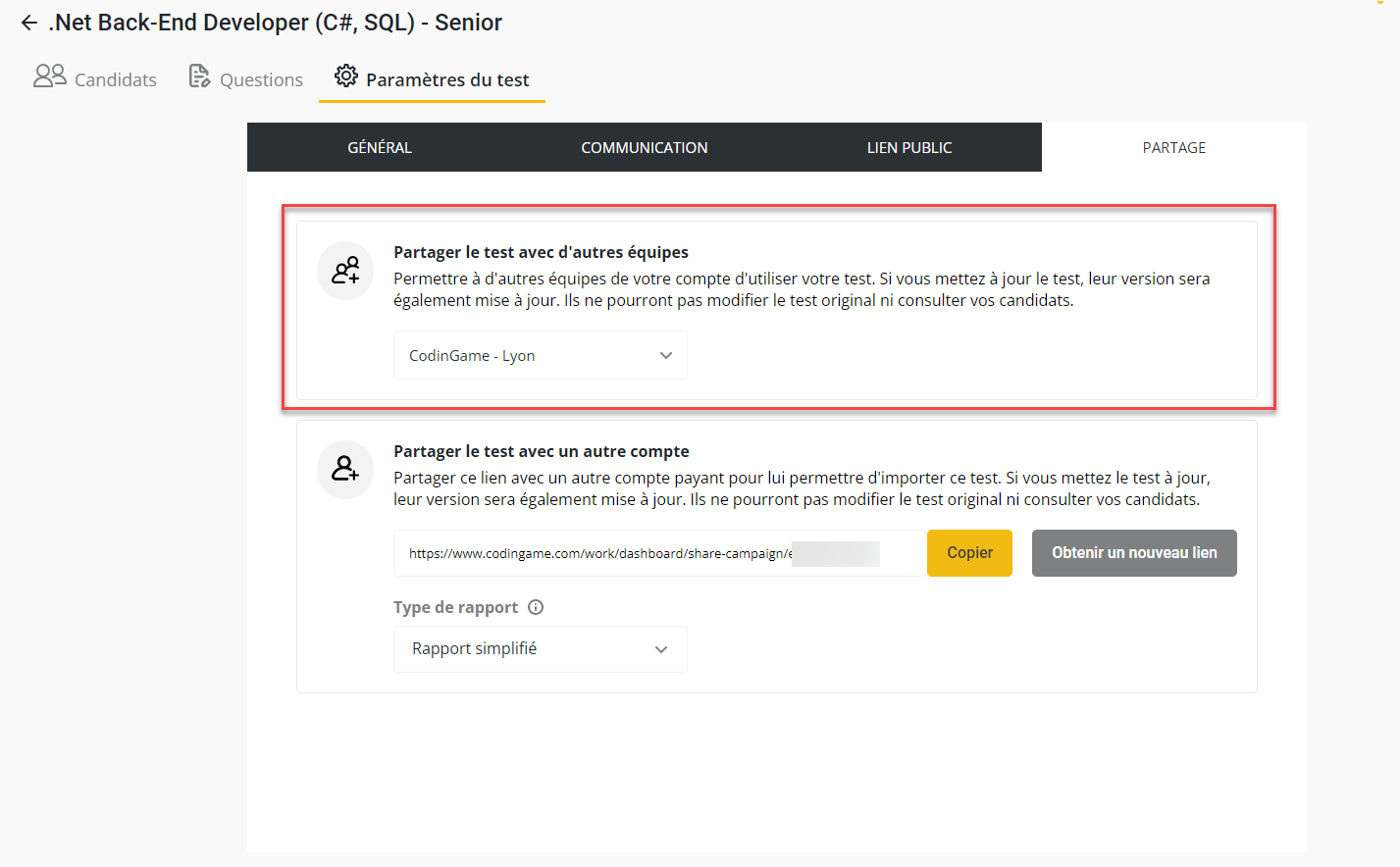Open the CodinGame - Lyon team dropdown
This screenshot has height=867, width=1400.
pyautogui.click(x=540, y=355)
